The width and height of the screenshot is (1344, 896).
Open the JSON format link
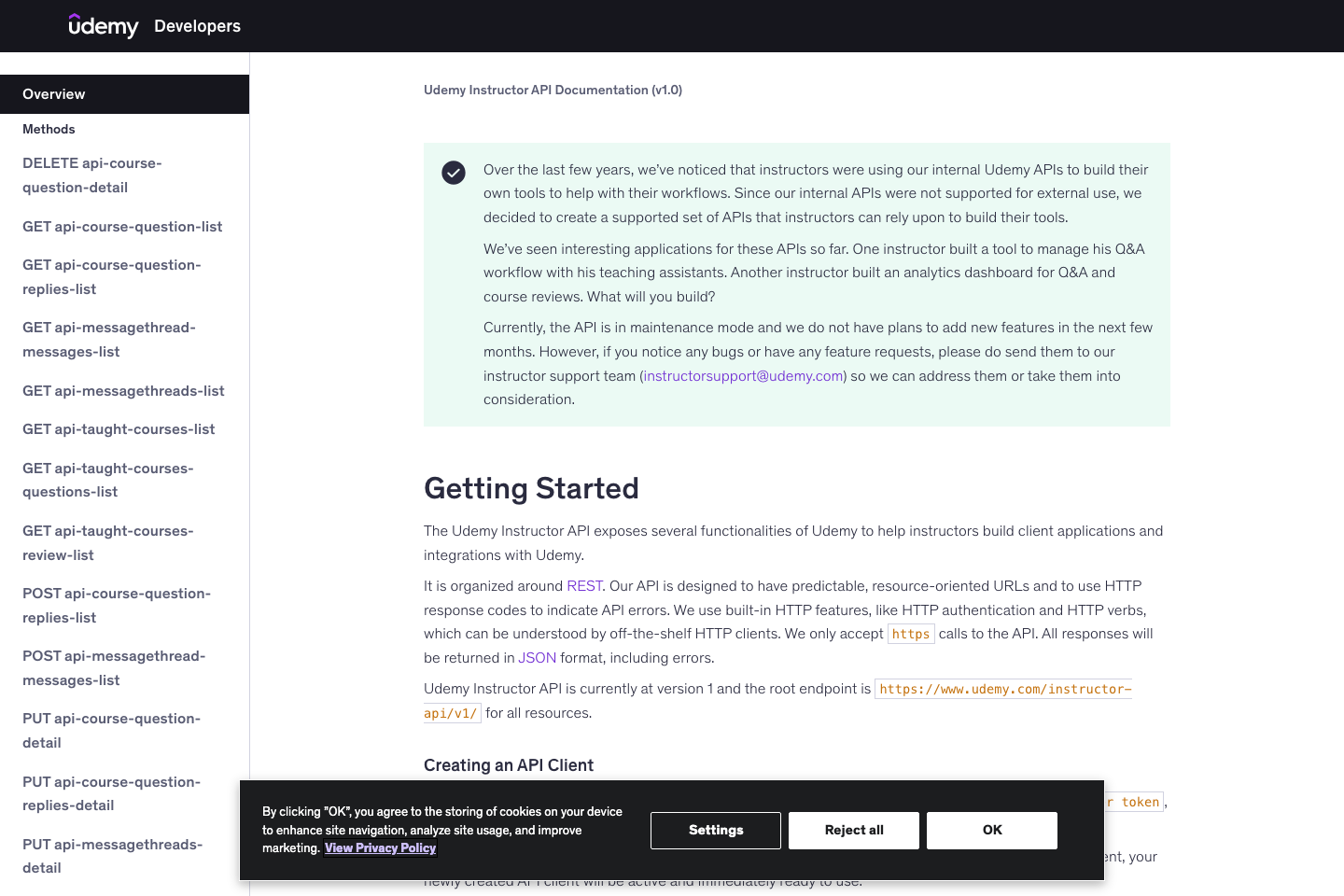537,657
